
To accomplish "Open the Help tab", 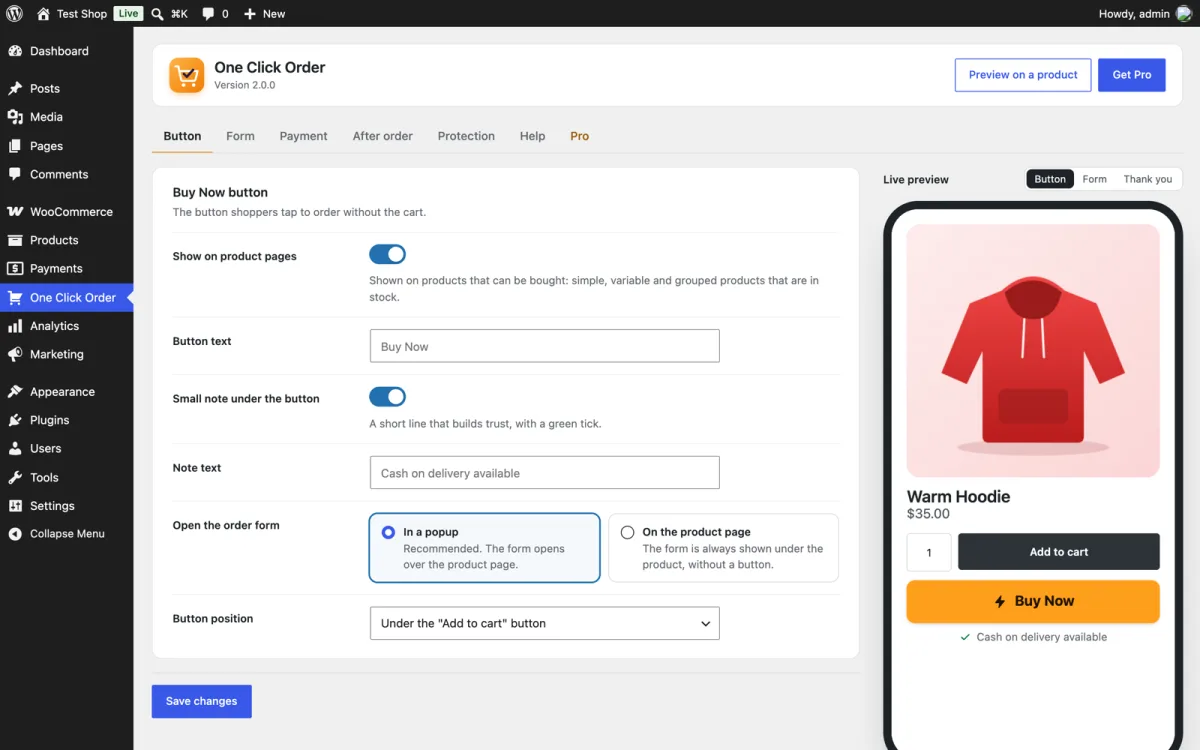I will click(532, 136).
